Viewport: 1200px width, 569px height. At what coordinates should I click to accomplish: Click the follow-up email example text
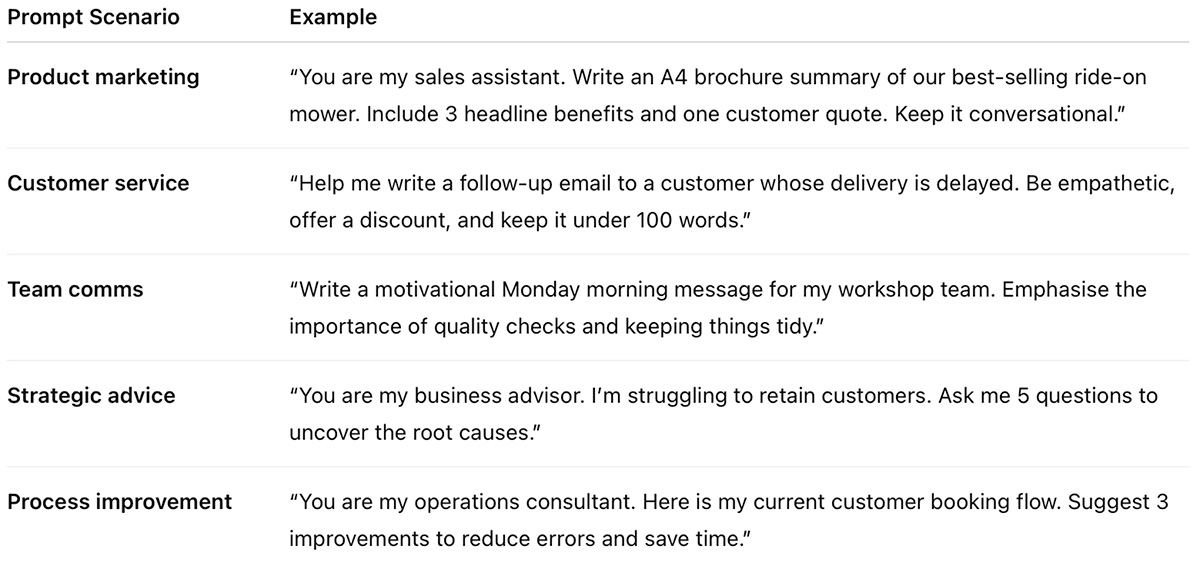[731, 202]
